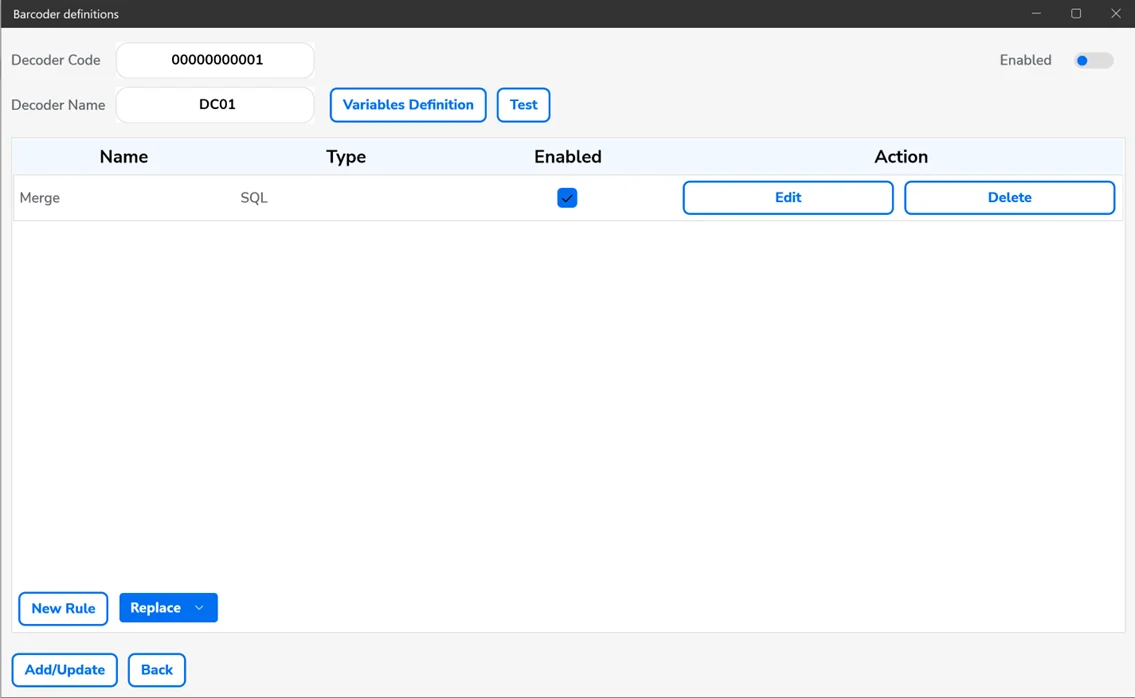Sort by the Name column header
1135x698 pixels.
124,157
